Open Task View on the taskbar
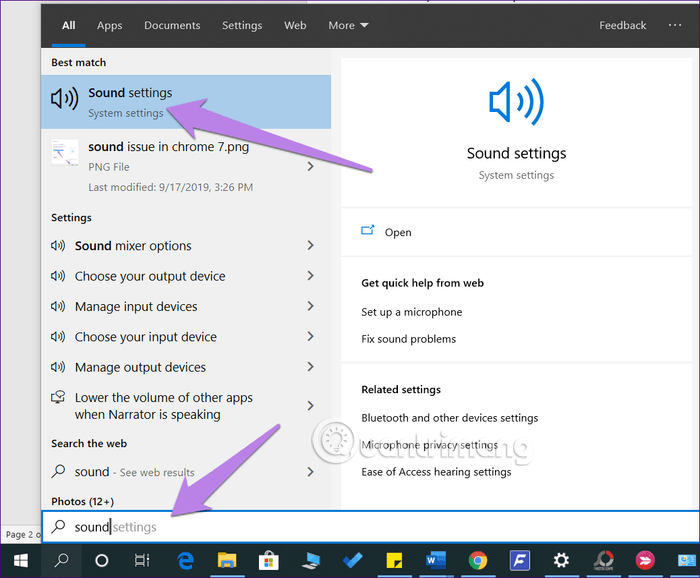This screenshot has height=578, width=700. (142, 561)
